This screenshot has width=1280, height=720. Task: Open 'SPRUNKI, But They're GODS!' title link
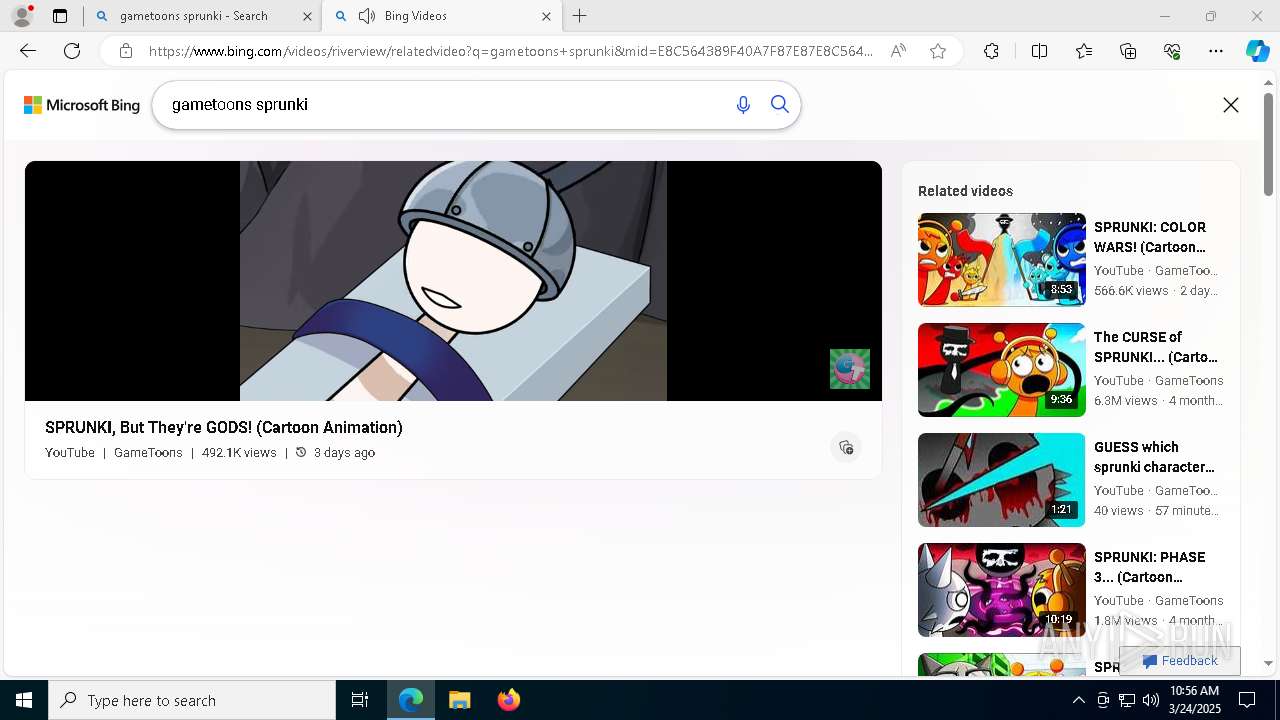coord(224,427)
